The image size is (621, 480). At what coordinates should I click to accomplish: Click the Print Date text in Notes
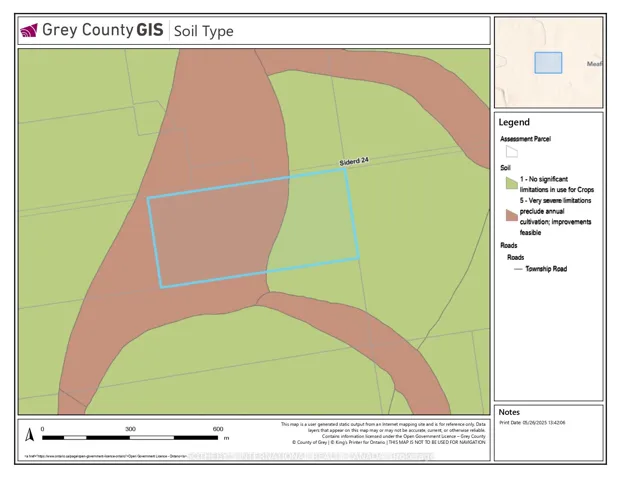pos(533,423)
